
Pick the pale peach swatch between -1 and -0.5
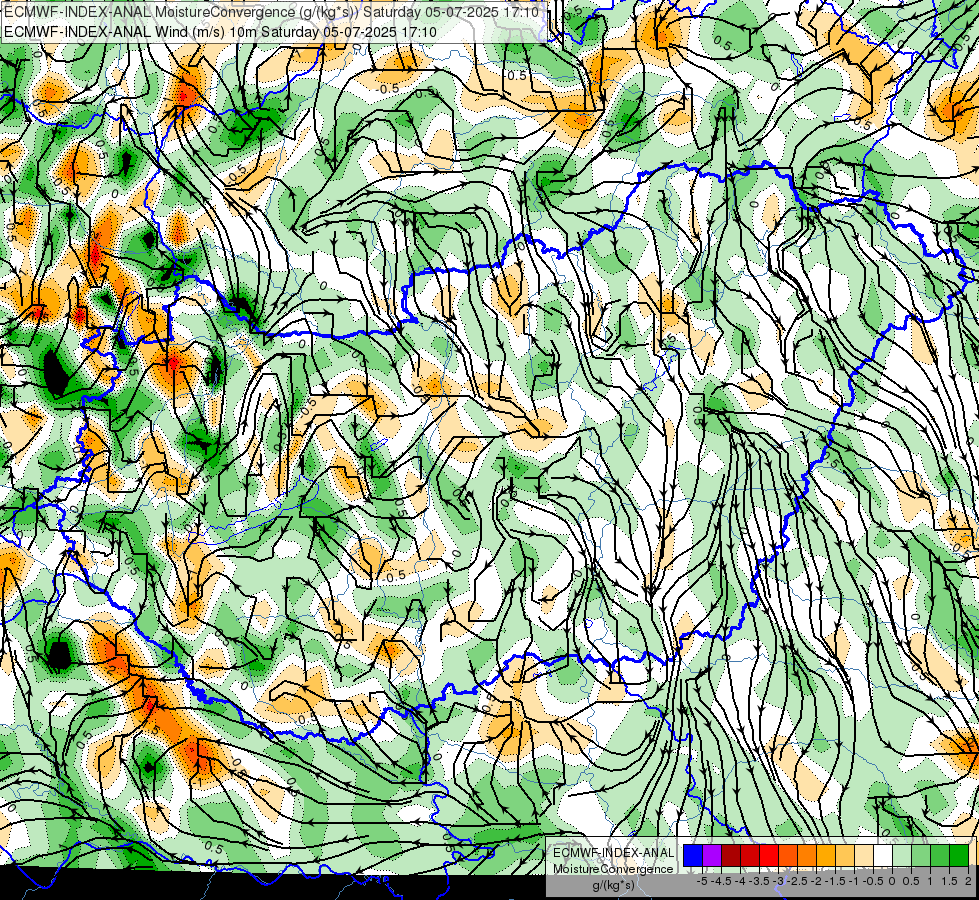pos(864,856)
